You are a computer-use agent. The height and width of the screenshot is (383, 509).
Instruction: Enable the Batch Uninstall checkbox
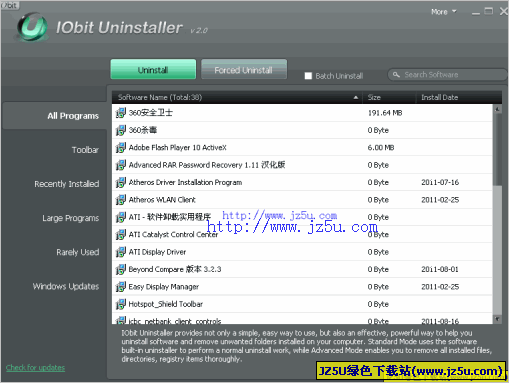click(308, 76)
